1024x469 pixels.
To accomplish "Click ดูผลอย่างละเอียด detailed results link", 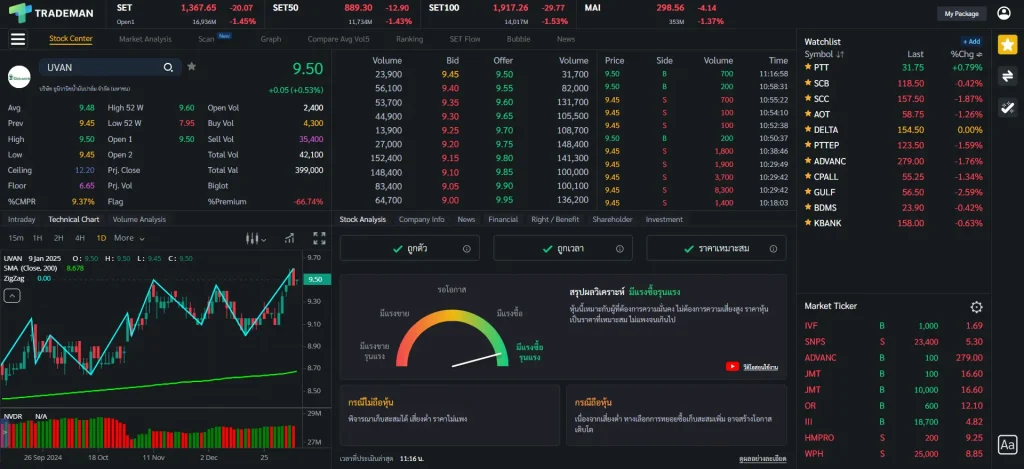I will tap(762, 459).
